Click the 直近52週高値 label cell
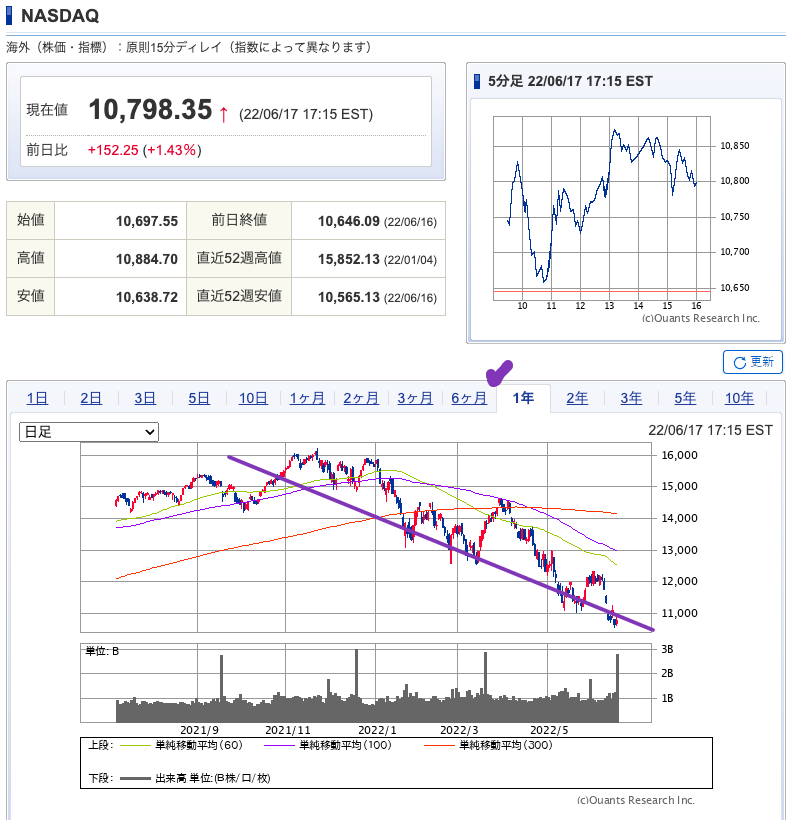 point(239,258)
